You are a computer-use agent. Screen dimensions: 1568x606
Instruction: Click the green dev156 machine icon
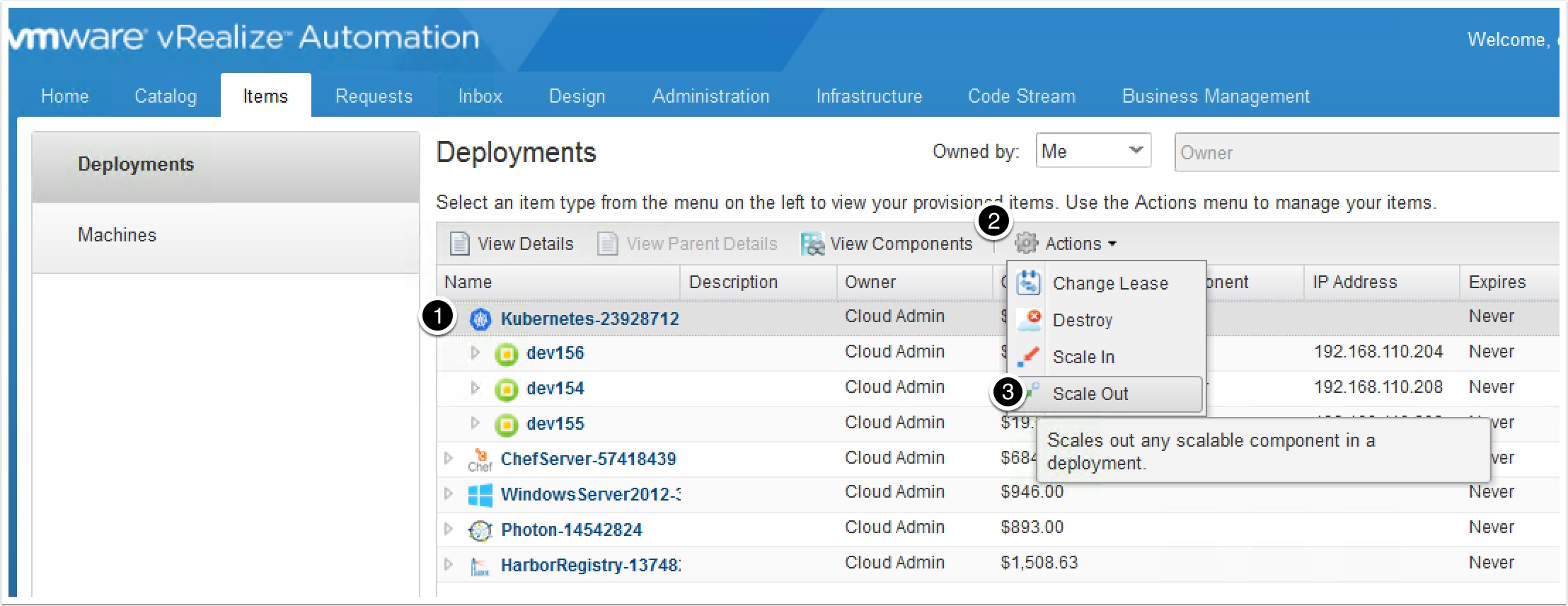click(506, 353)
